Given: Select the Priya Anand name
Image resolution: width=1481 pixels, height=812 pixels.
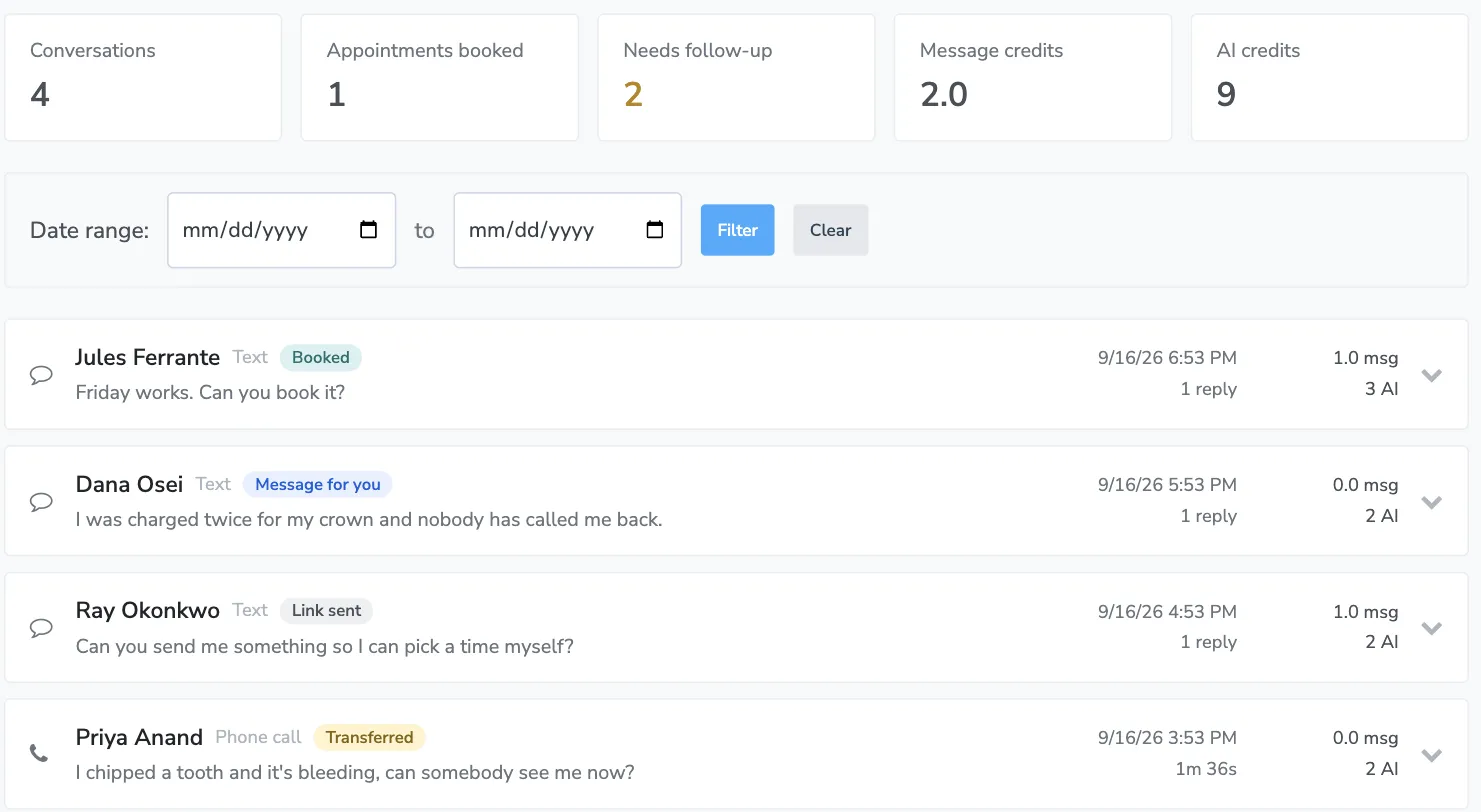Looking at the screenshot, I should (140, 737).
